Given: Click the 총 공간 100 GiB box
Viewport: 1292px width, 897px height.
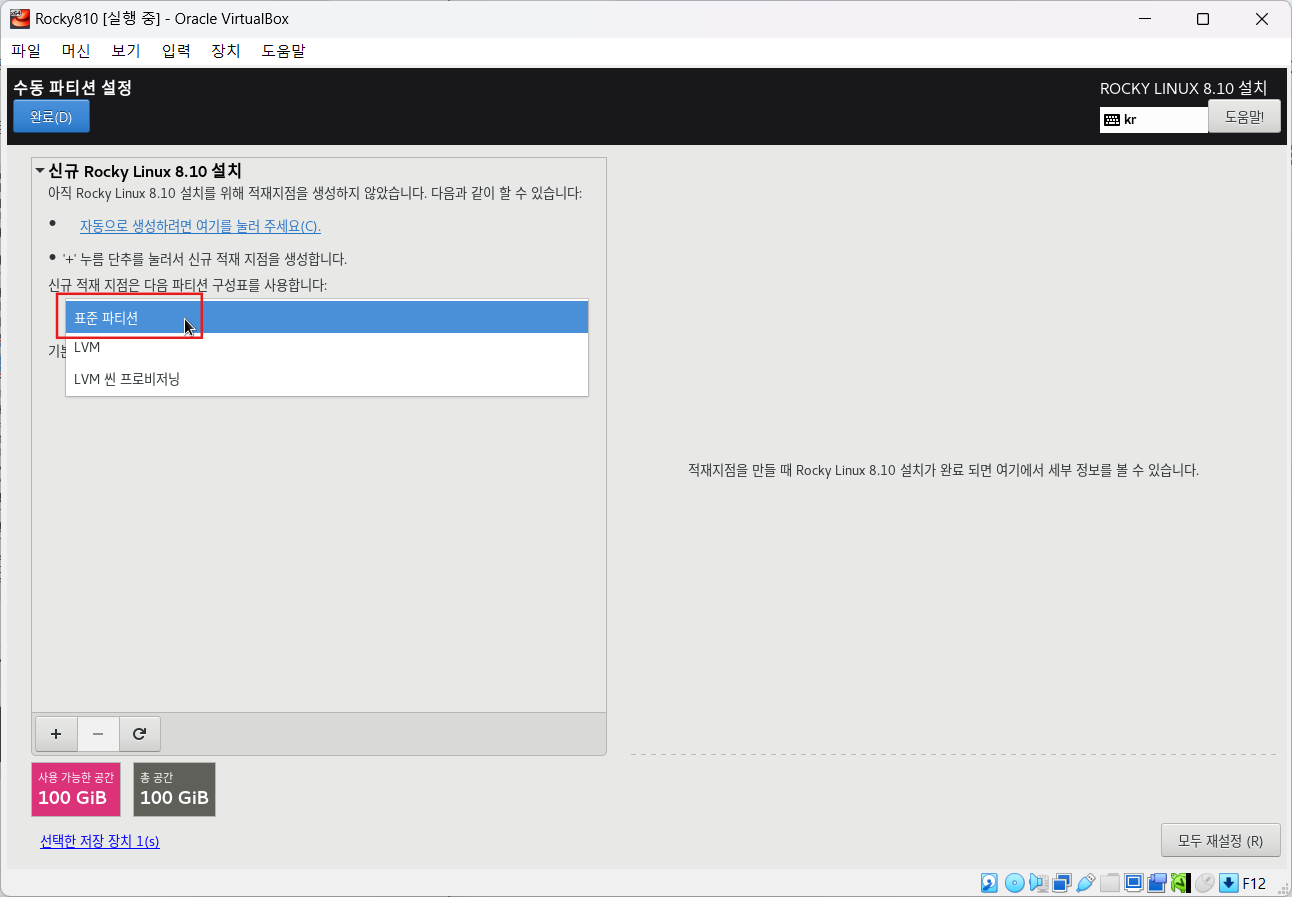Looking at the screenshot, I should pos(174,789).
